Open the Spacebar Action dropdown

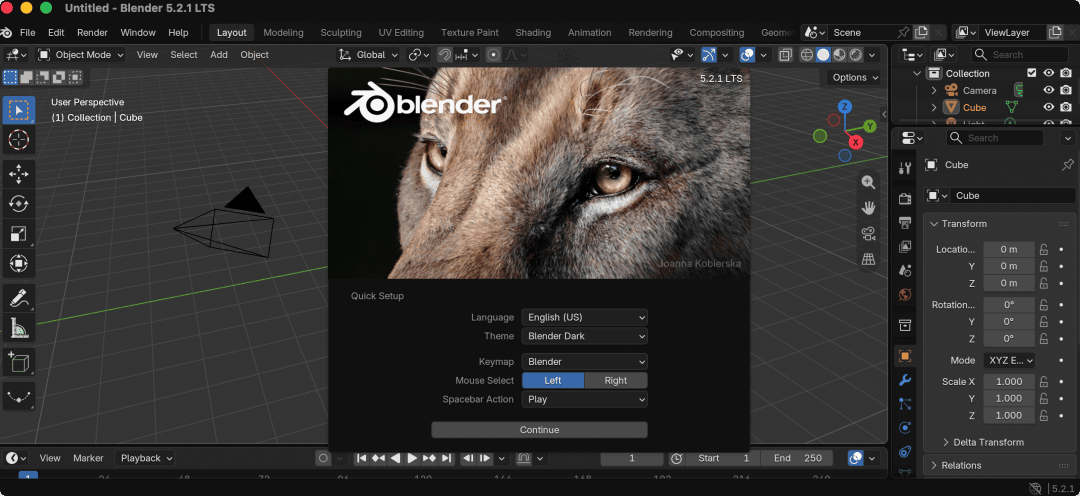(584, 399)
